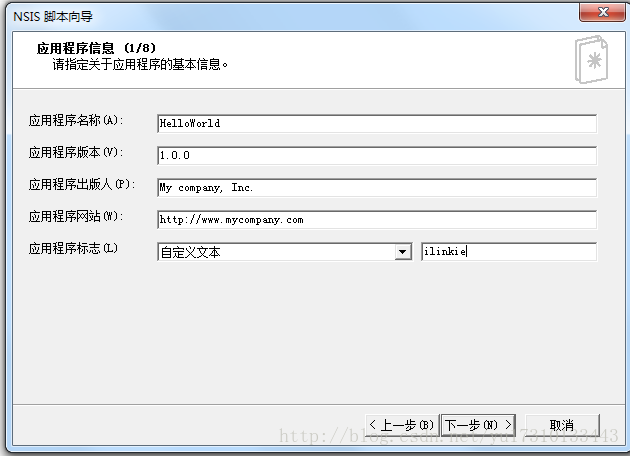Click the website field with http://www.mycompany.com
This screenshot has width=630, height=456.
[x=377, y=220]
